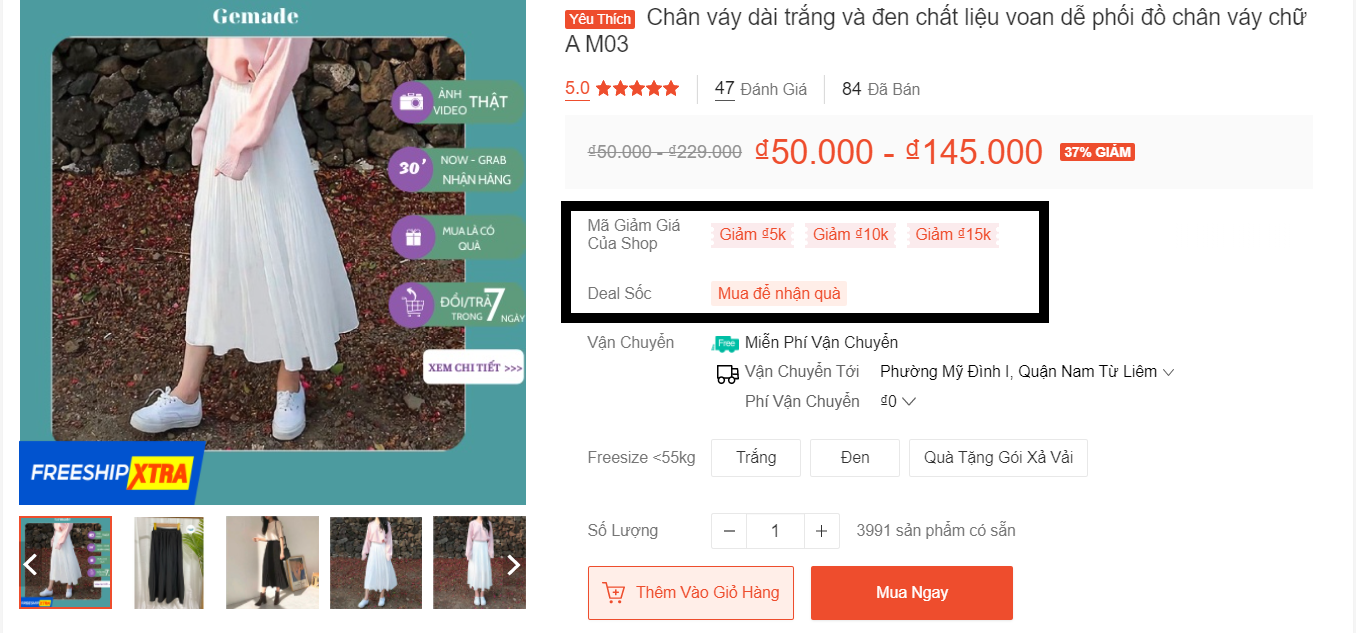Click the quantity input field

click(775, 531)
